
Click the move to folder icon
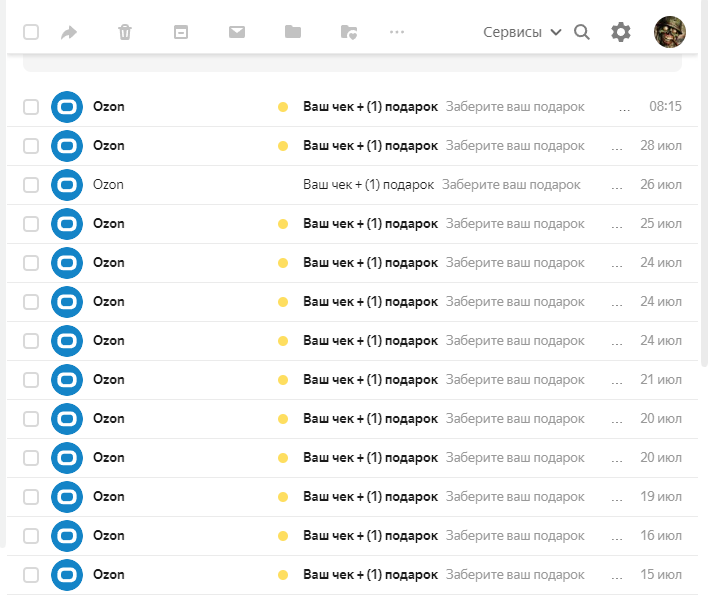pos(293,32)
